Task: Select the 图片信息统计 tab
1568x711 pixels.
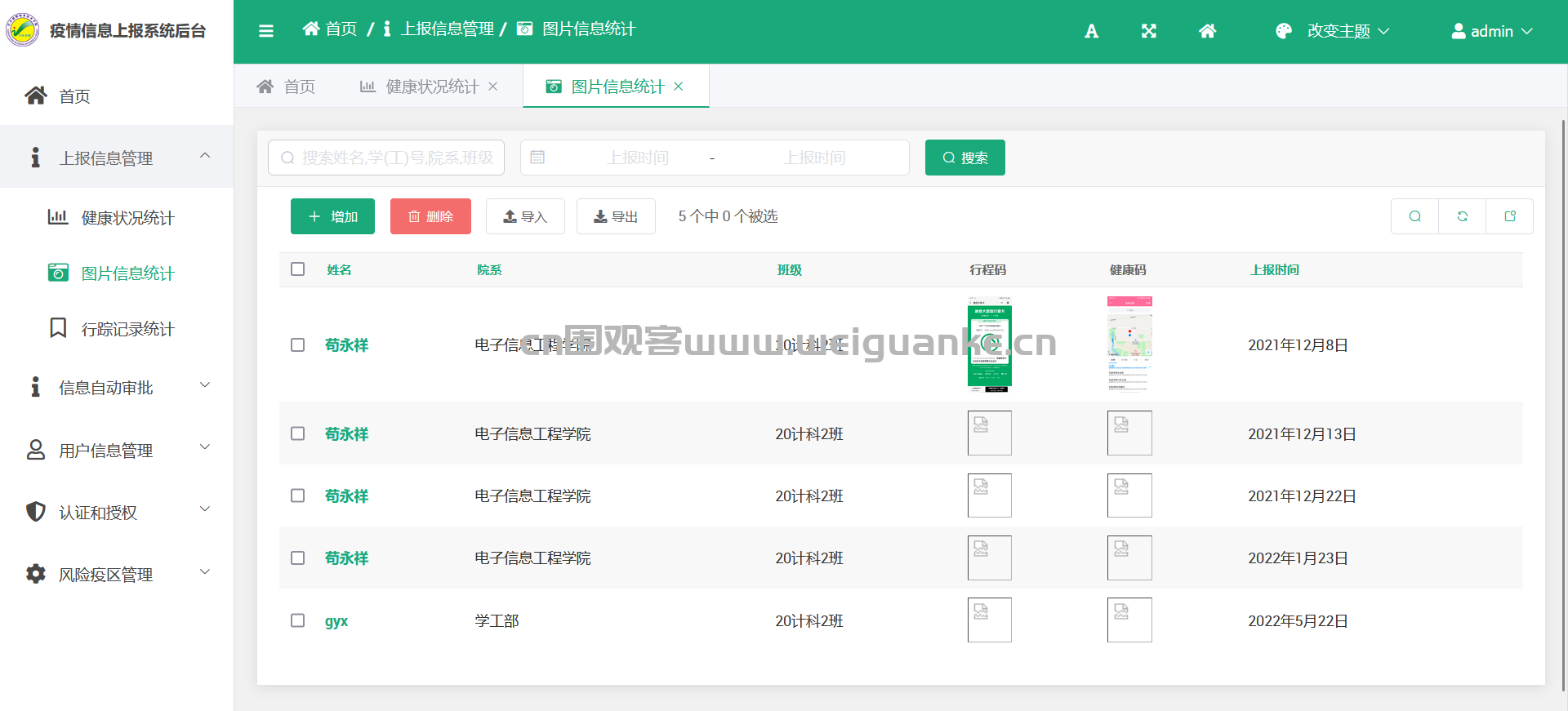Action: click(x=617, y=87)
